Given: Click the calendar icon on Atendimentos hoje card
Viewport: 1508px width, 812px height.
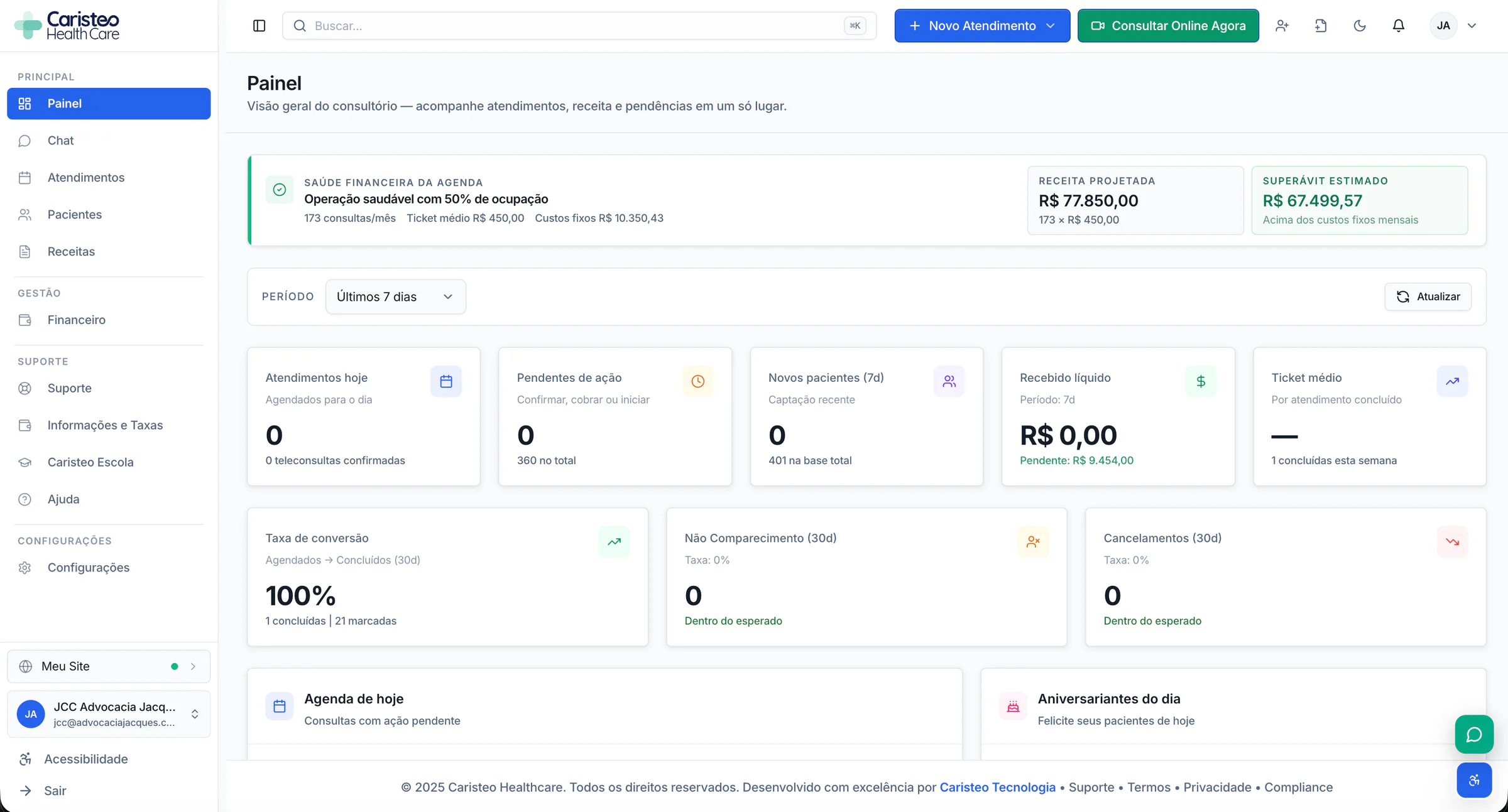Looking at the screenshot, I should 446,382.
